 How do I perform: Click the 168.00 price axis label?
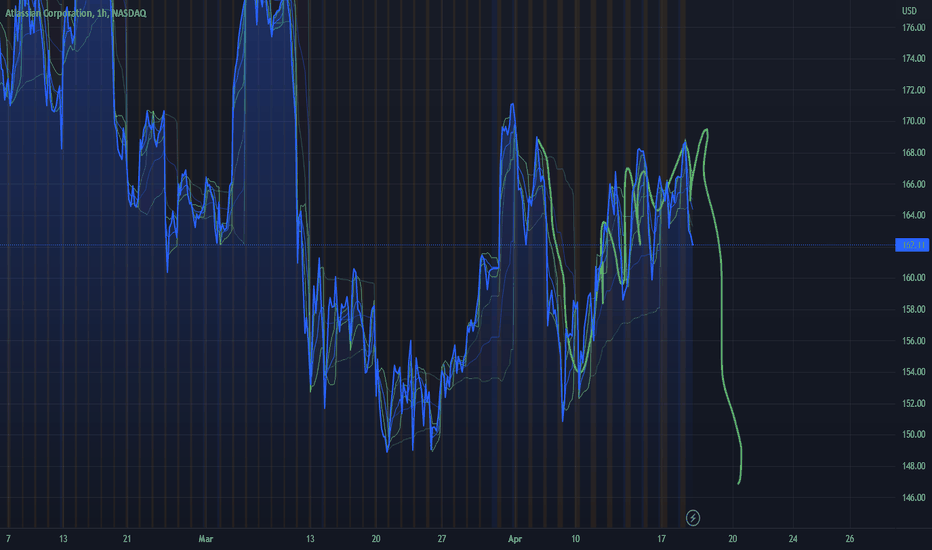[x=914, y=153]
